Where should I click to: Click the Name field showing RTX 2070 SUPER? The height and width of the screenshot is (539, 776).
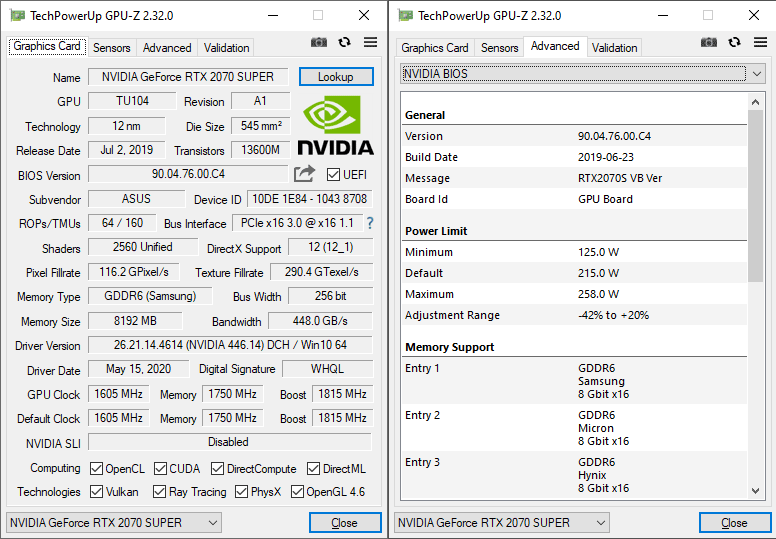[x=188, y=77]
